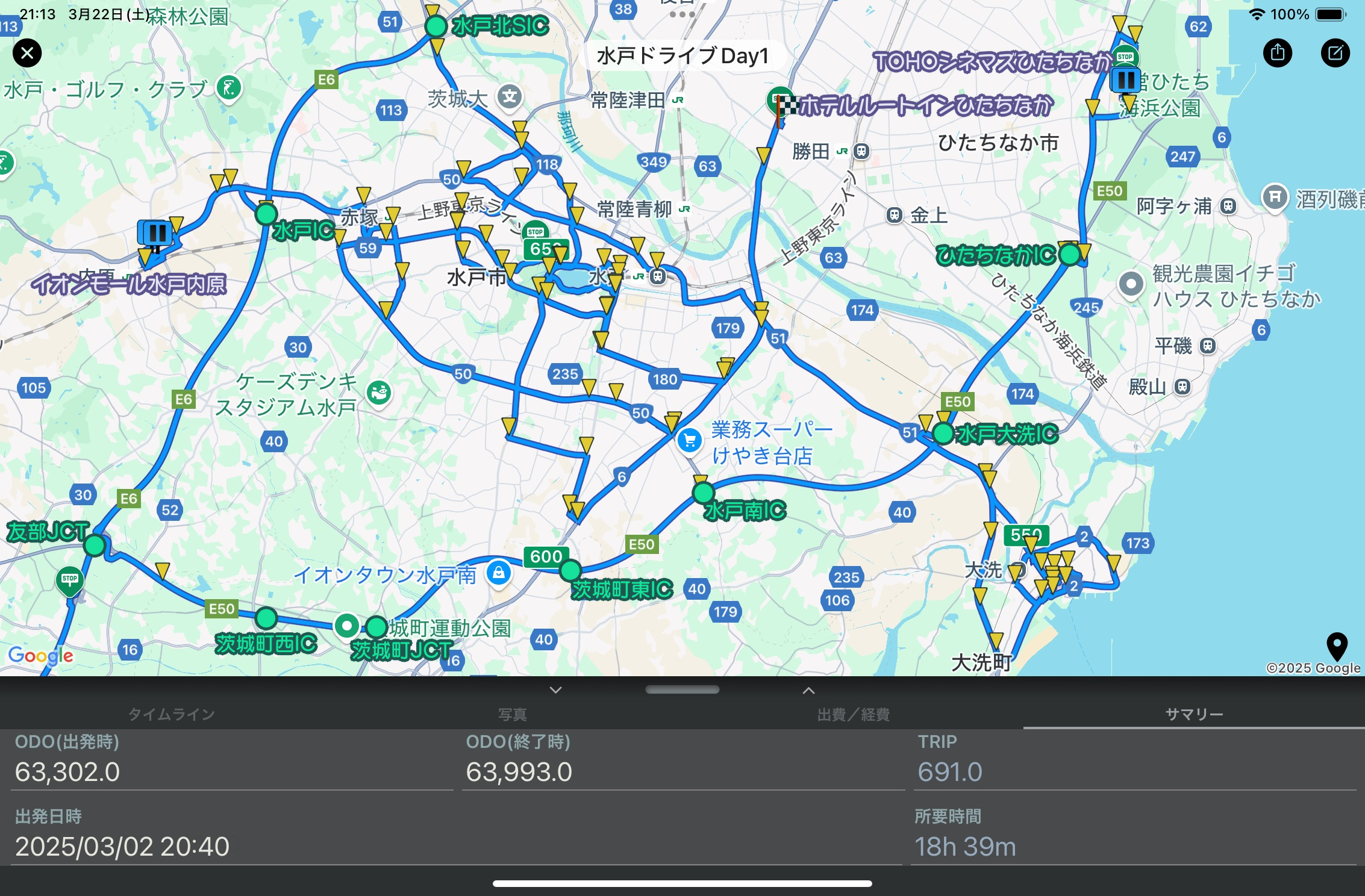The image size is (1365, 896).
Task: Tap the Wi-Fi icon in status bar
Action: tap(1256, 14)
